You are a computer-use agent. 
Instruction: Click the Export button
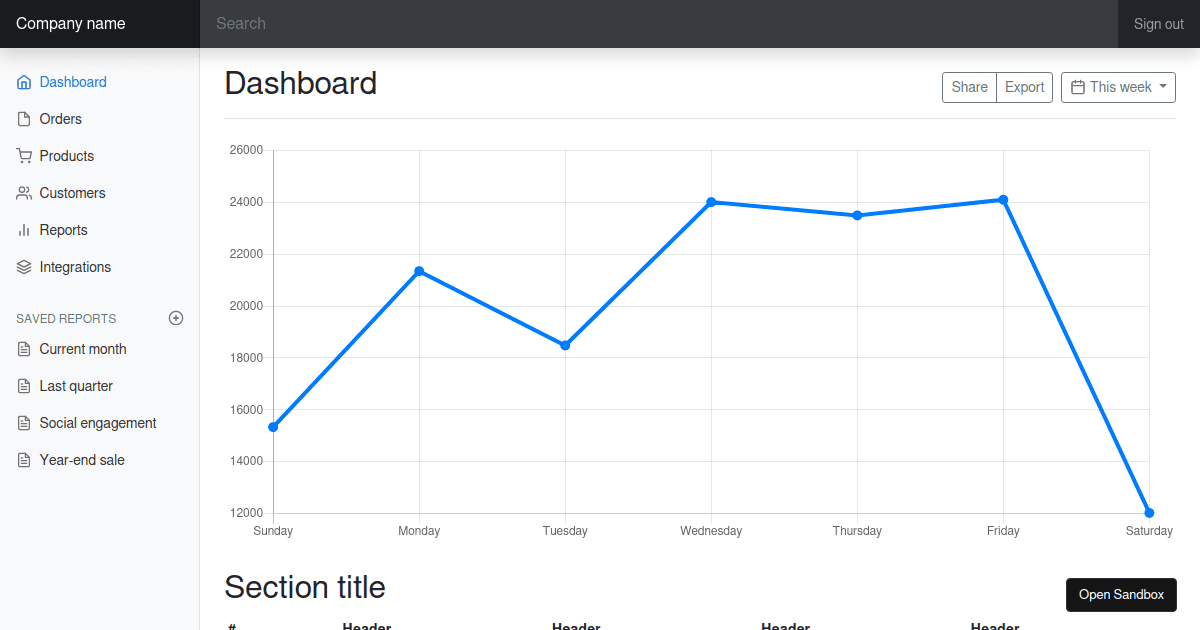[x=1024, y=87]
